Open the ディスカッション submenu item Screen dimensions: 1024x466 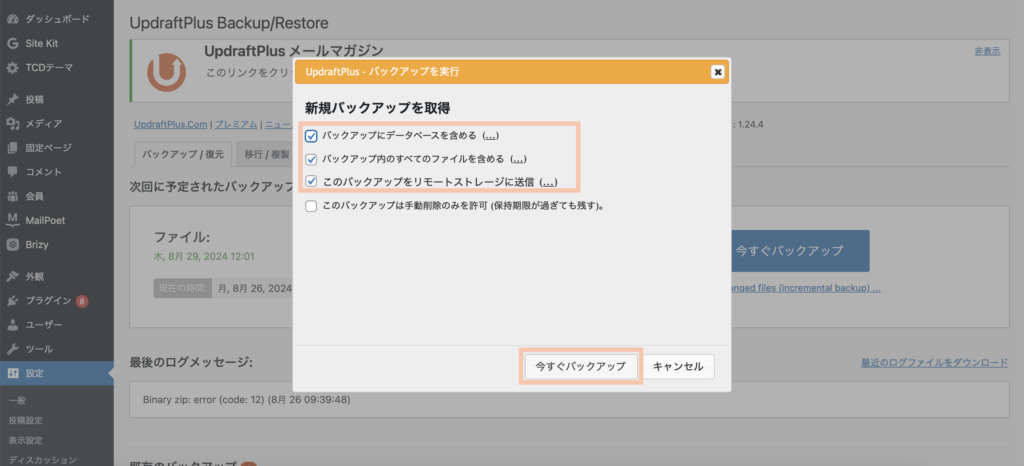click(43, 459)
